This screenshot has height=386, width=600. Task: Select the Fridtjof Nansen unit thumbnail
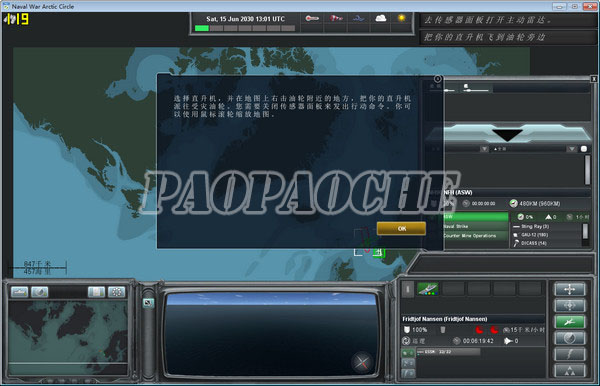(427, 289)
